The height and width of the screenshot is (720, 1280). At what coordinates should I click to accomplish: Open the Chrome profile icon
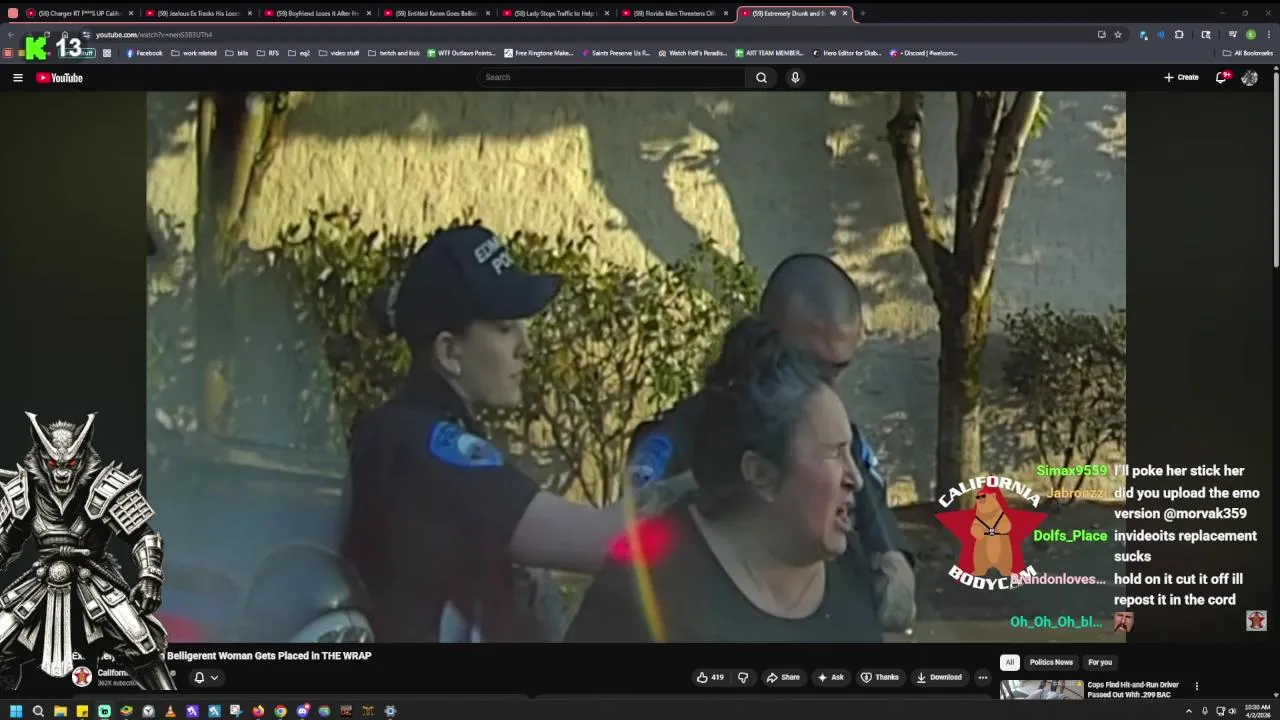(x=1250, y=35)
